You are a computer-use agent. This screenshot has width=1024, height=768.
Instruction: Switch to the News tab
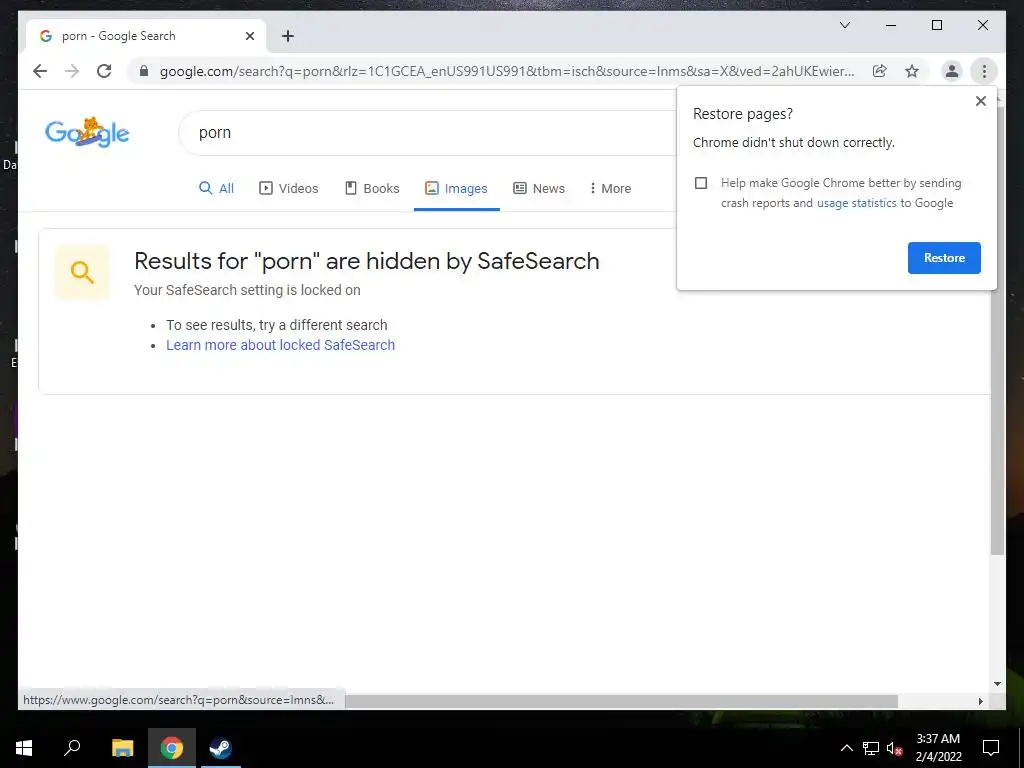click(x=539, y=188)
